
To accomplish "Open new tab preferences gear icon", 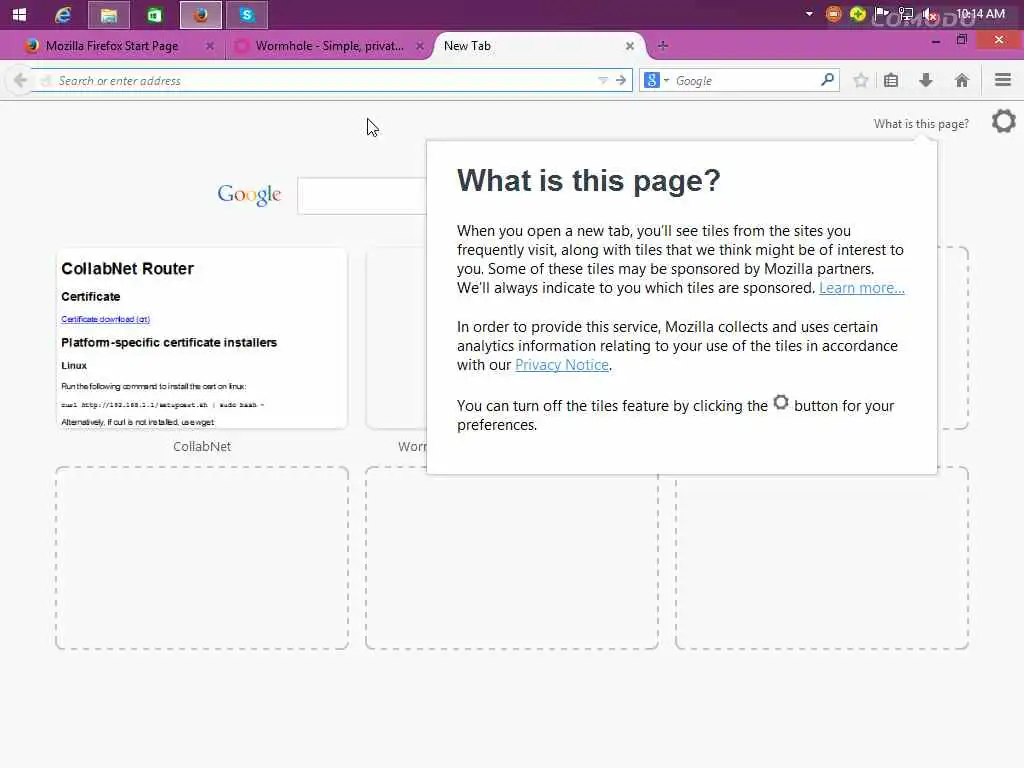I will pyautogui.click(x=1004, y=121).
